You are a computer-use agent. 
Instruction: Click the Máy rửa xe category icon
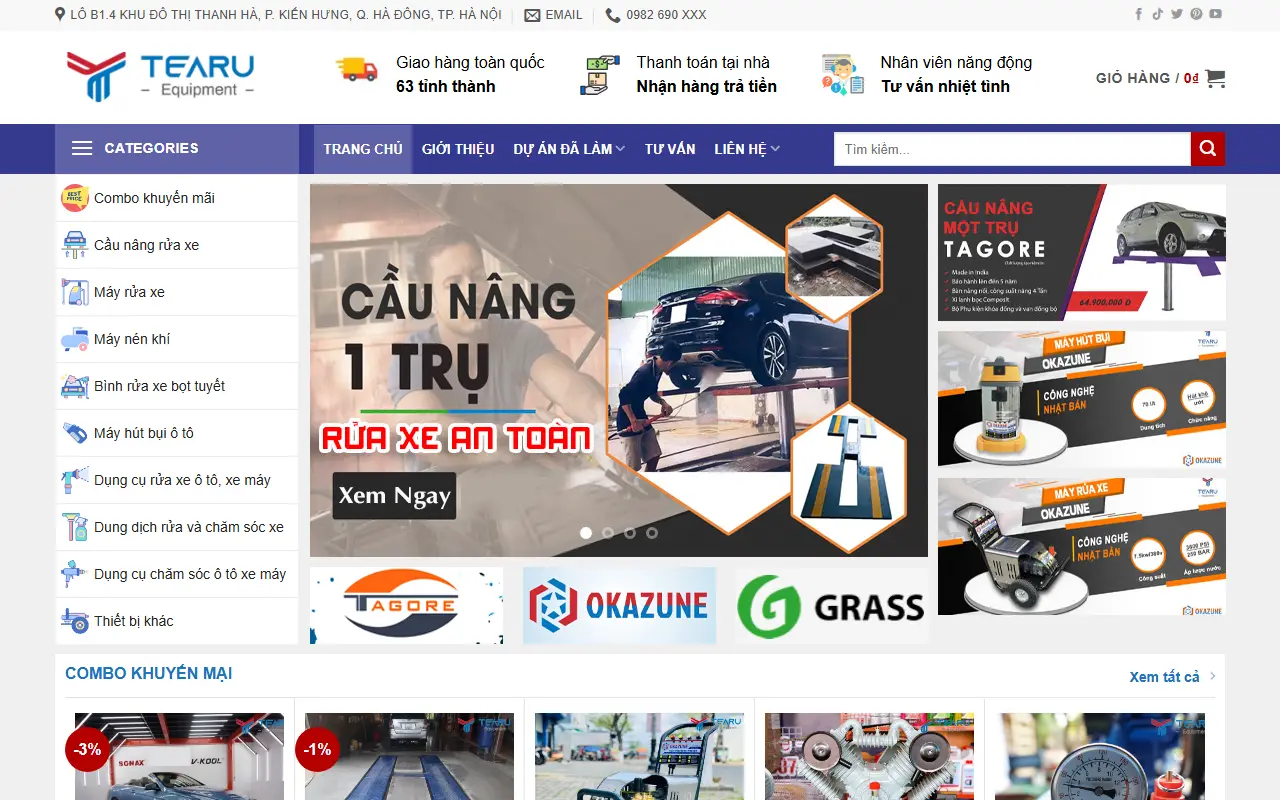(x=75, y=292)
